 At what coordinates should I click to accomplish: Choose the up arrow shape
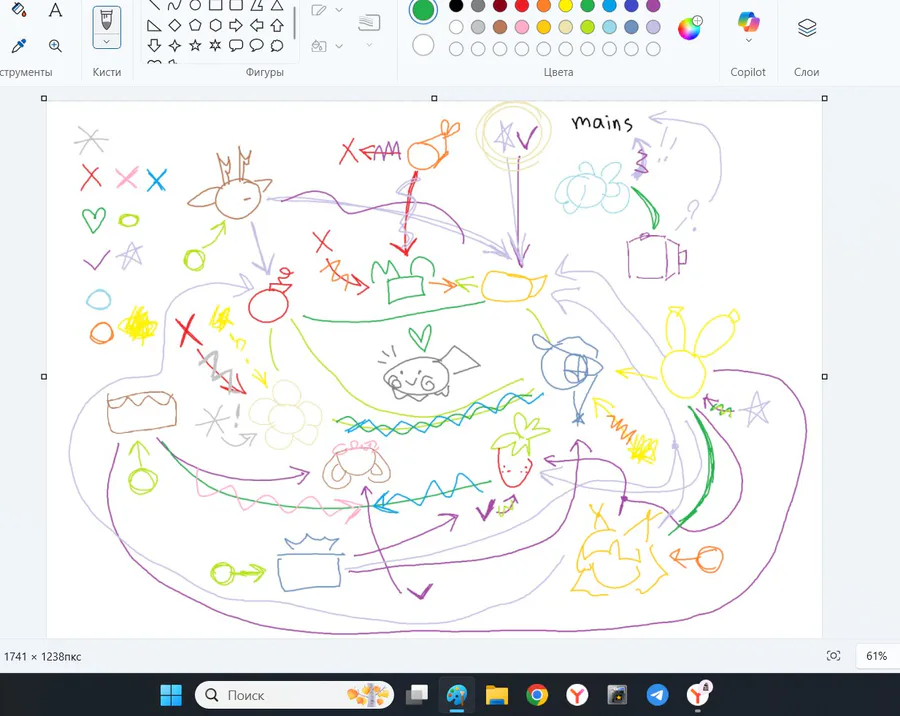pos(277,25)
